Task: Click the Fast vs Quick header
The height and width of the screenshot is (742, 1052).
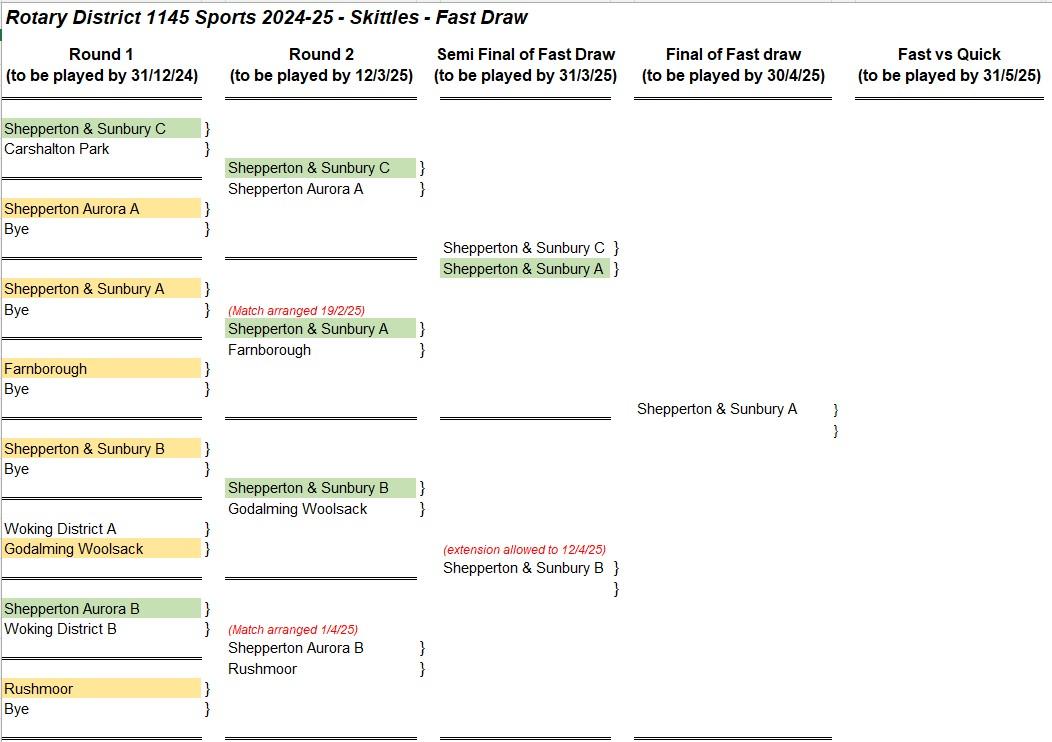Action: tap(949, 64)
